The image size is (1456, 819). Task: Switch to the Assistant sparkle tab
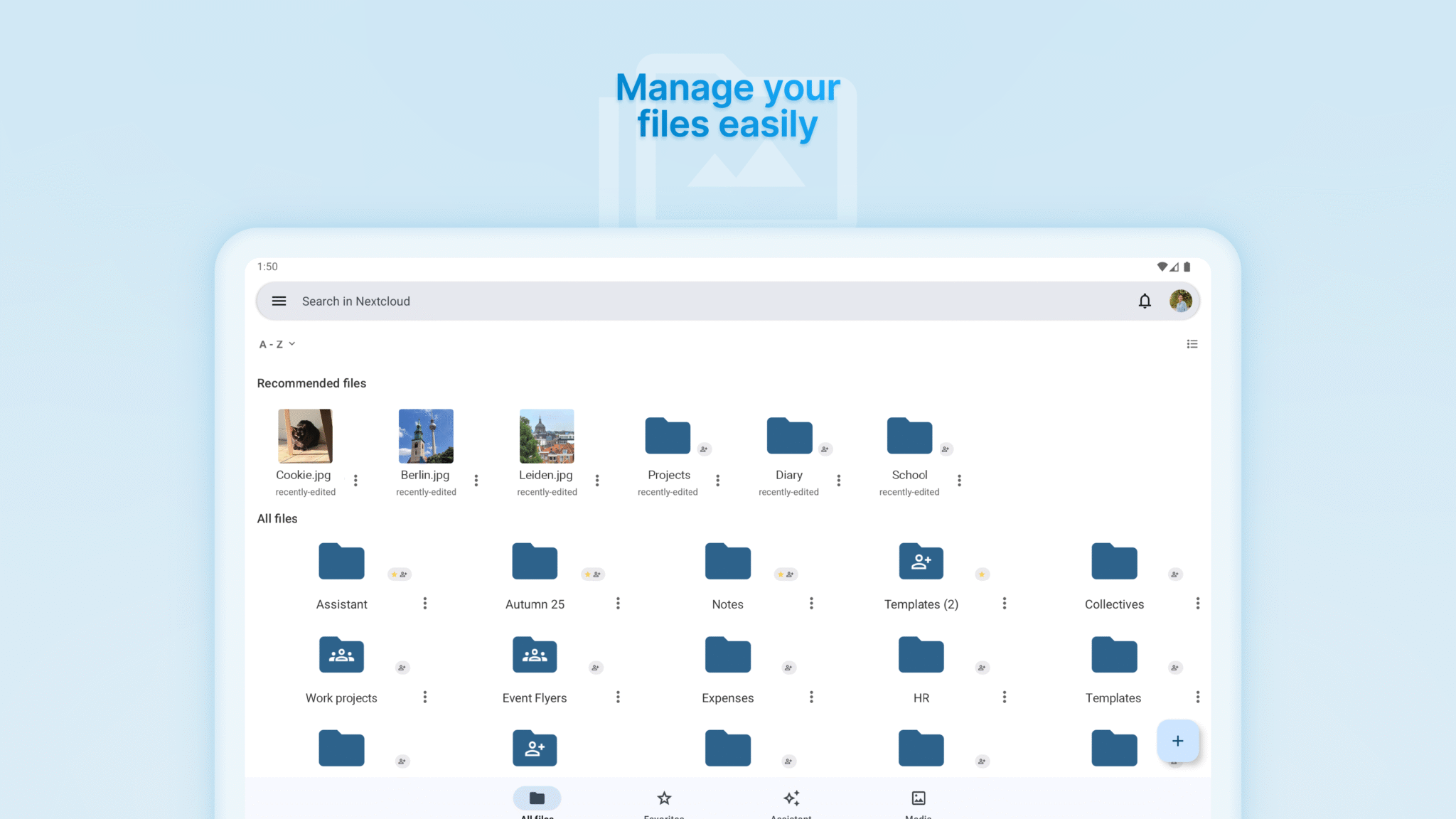(x=791, y=803)
